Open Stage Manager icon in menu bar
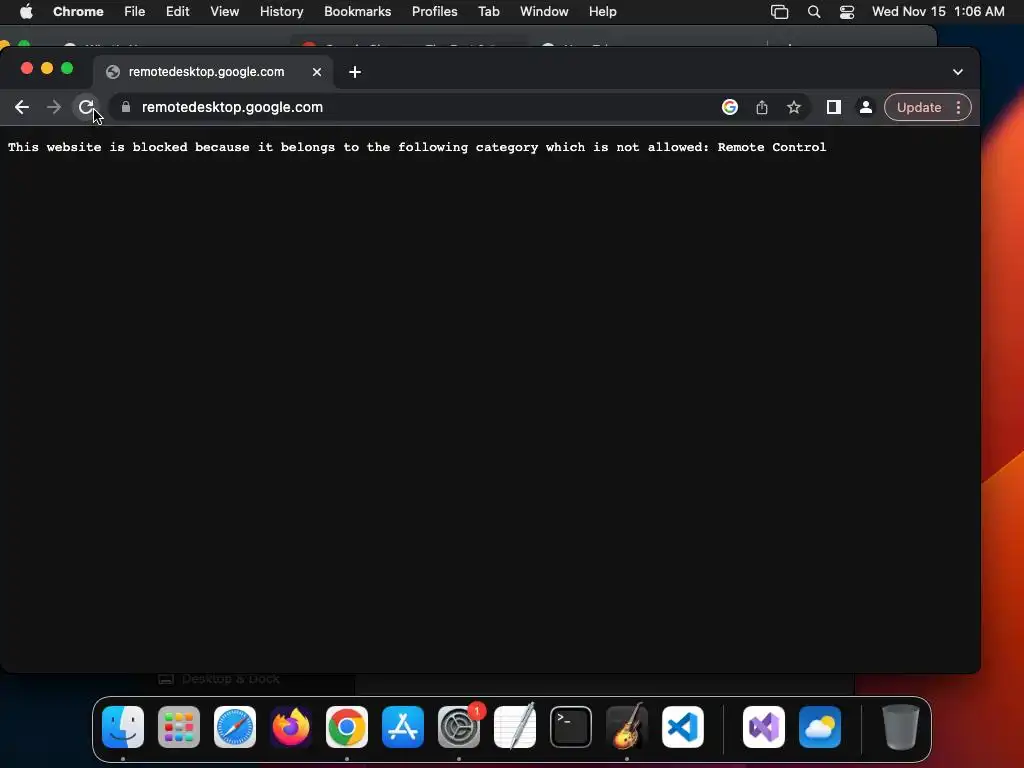 779,11
